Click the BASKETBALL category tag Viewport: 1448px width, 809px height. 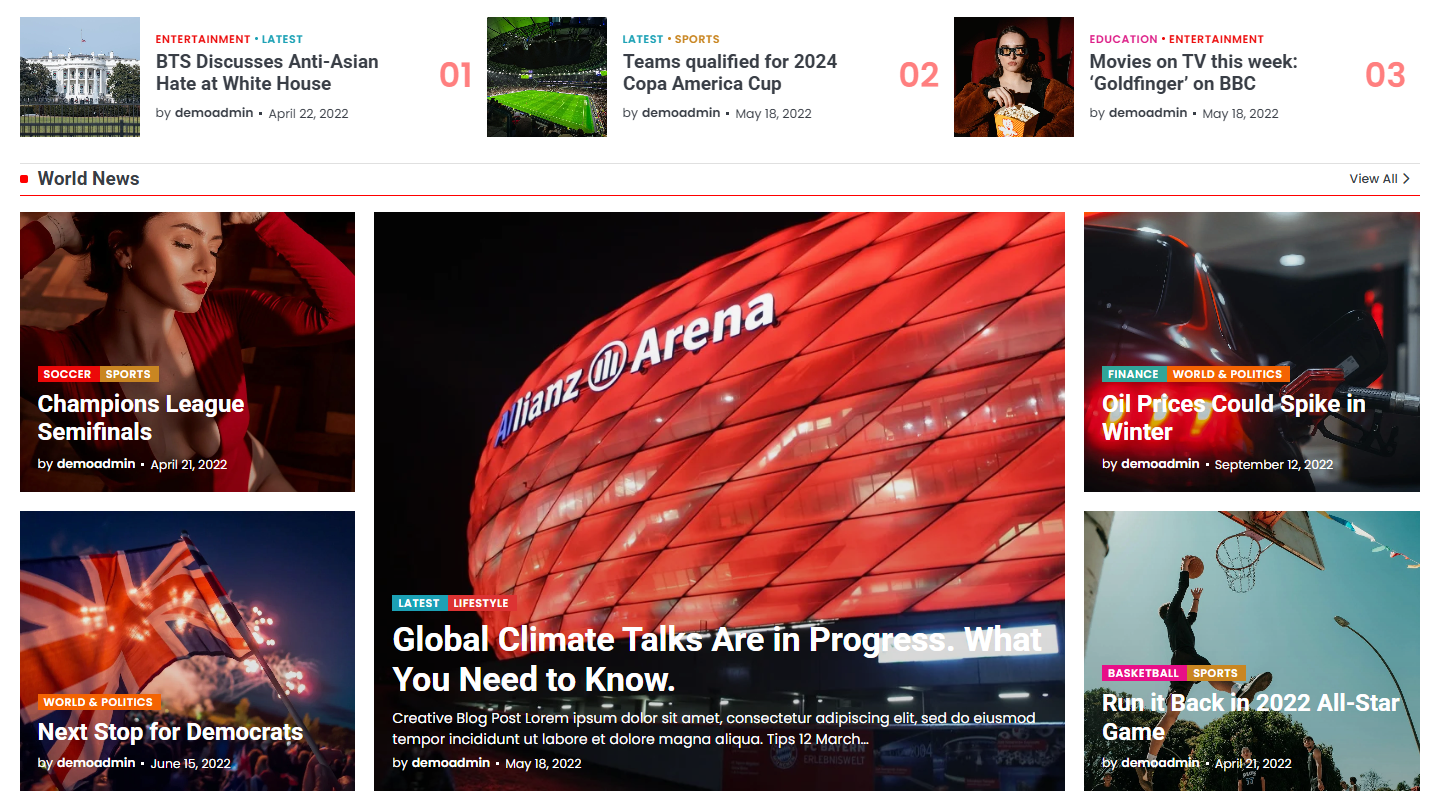coord(1143,673)
